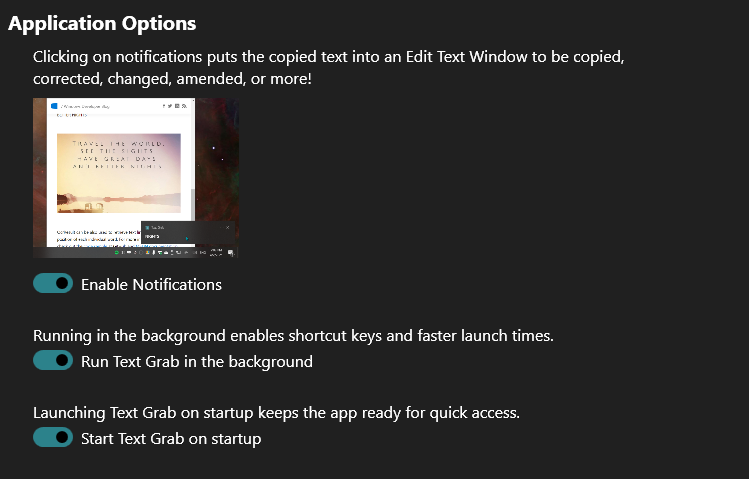
Task: Close the toast notification shown in the preview
Action: click(227, 227)
